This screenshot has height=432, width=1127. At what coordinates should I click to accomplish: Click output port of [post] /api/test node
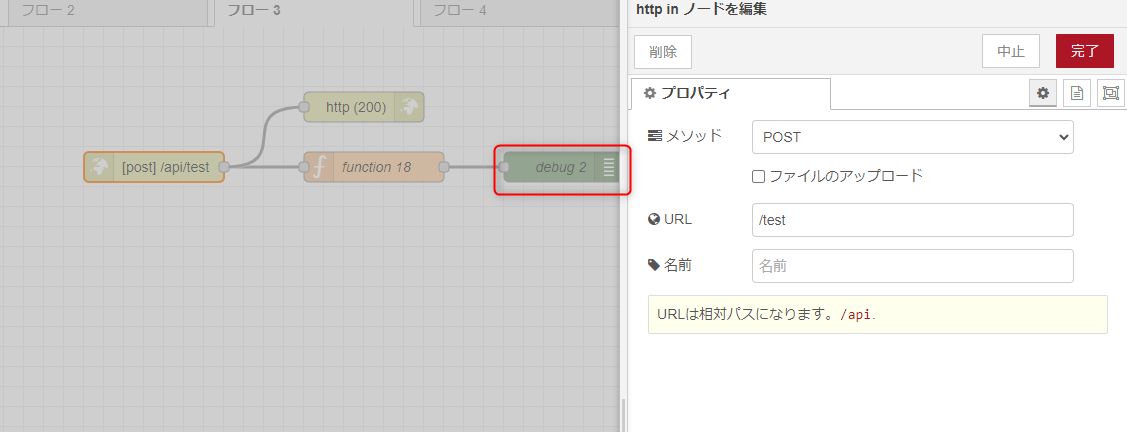(224, 167)
